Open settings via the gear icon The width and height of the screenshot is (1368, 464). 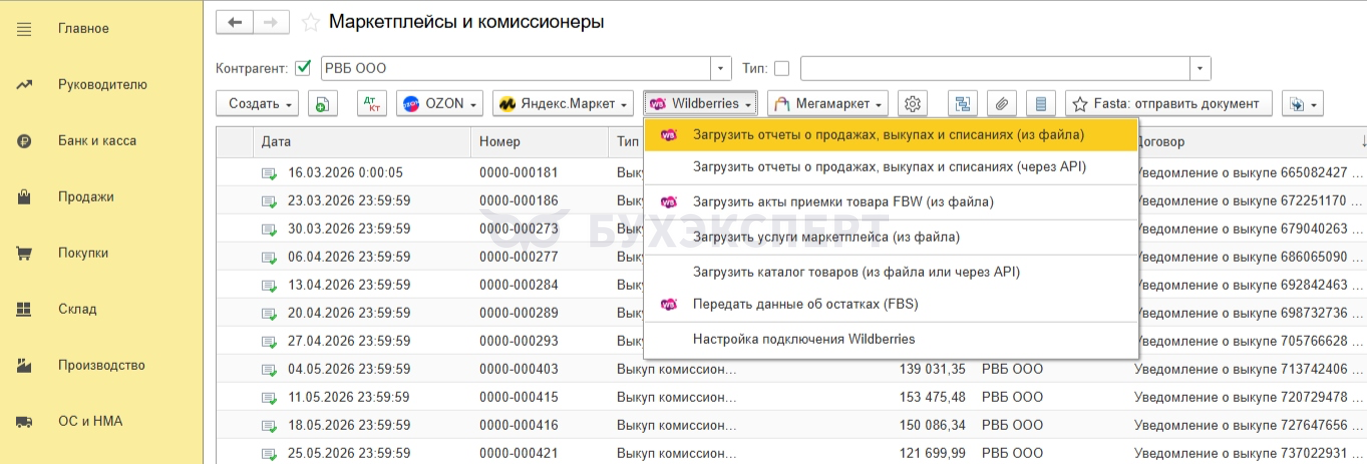click(x=912, y=103)
